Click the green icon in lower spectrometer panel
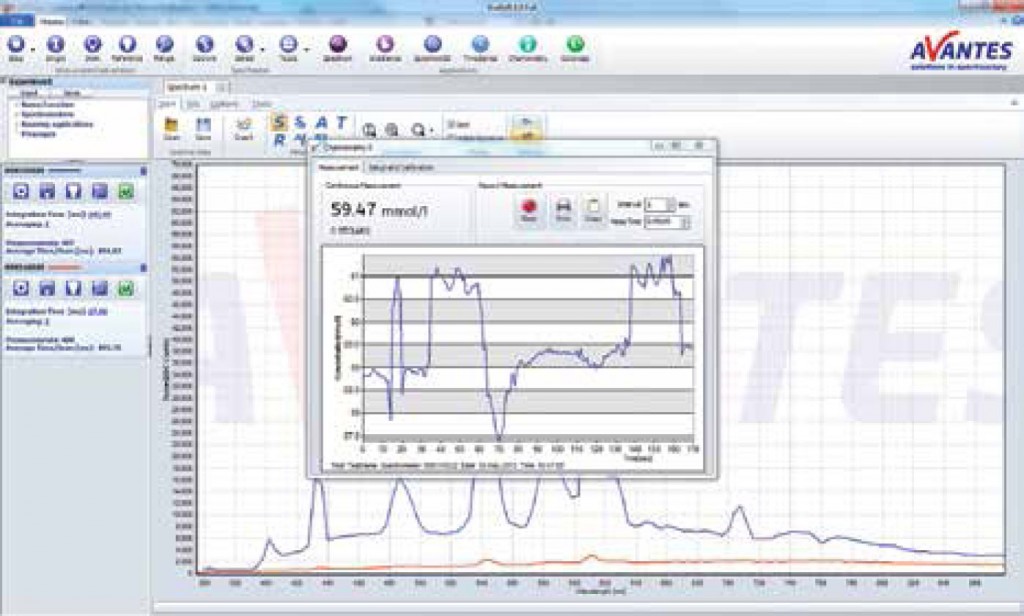The width and height of the screenshot is (1024, 616). [126, 288]
